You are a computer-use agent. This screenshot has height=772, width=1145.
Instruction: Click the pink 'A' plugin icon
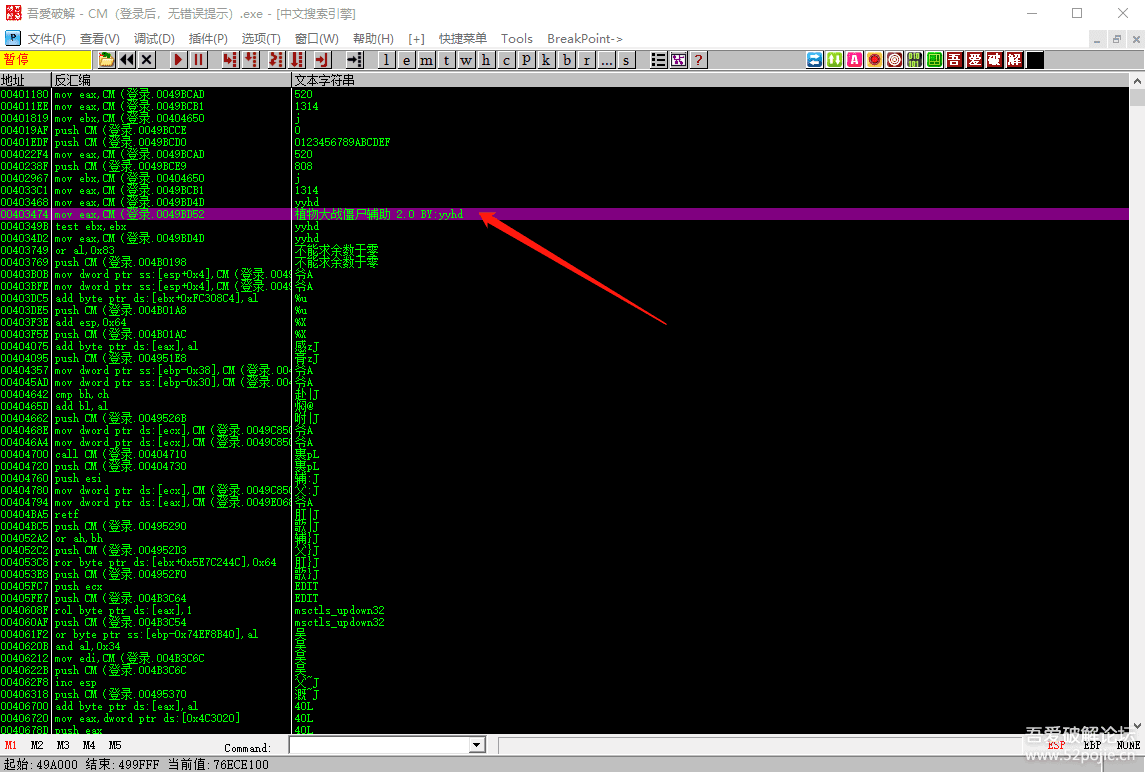[x=855, y=60]
